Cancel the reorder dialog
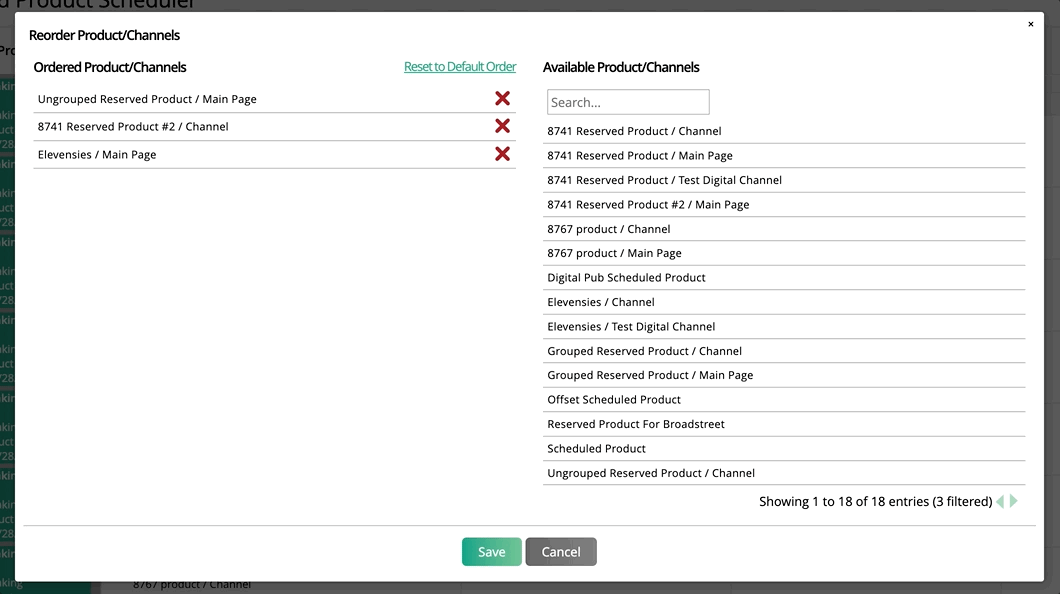Image resolution: width=1060 pixels, height=594 pixels. click(x=561, y=552)
